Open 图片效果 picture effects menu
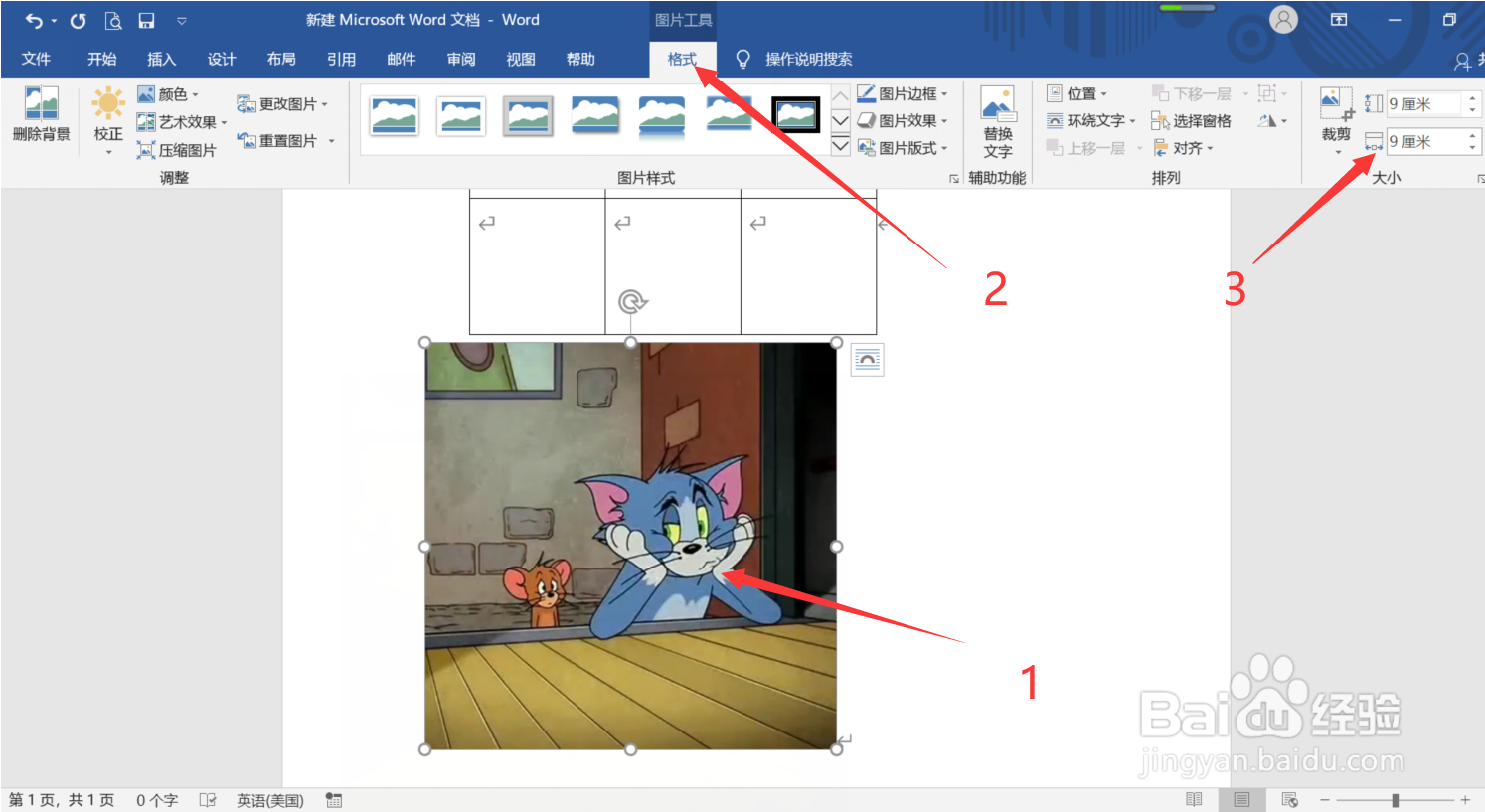 pyautogui.click(x=903, y=120)
